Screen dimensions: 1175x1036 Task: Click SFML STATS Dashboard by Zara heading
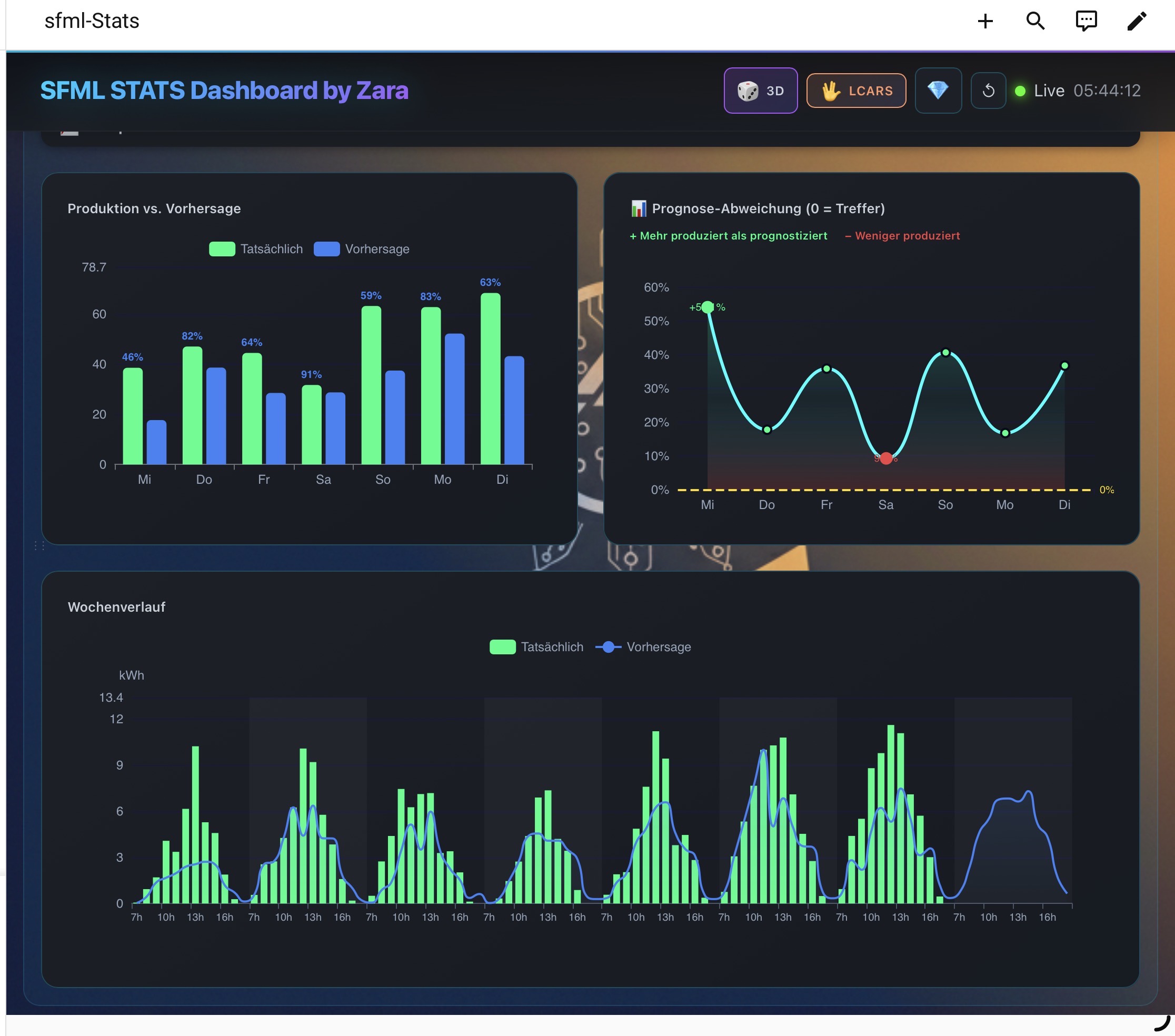[x=224, y=91]
